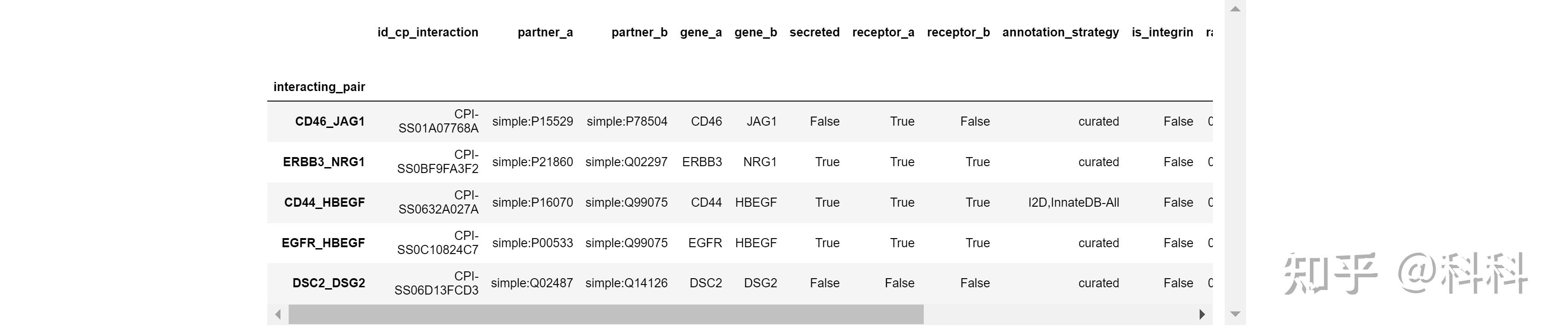Click the annotation_strategy column header
This screenshot has width=1568, height=336.
coord(1060,32)
